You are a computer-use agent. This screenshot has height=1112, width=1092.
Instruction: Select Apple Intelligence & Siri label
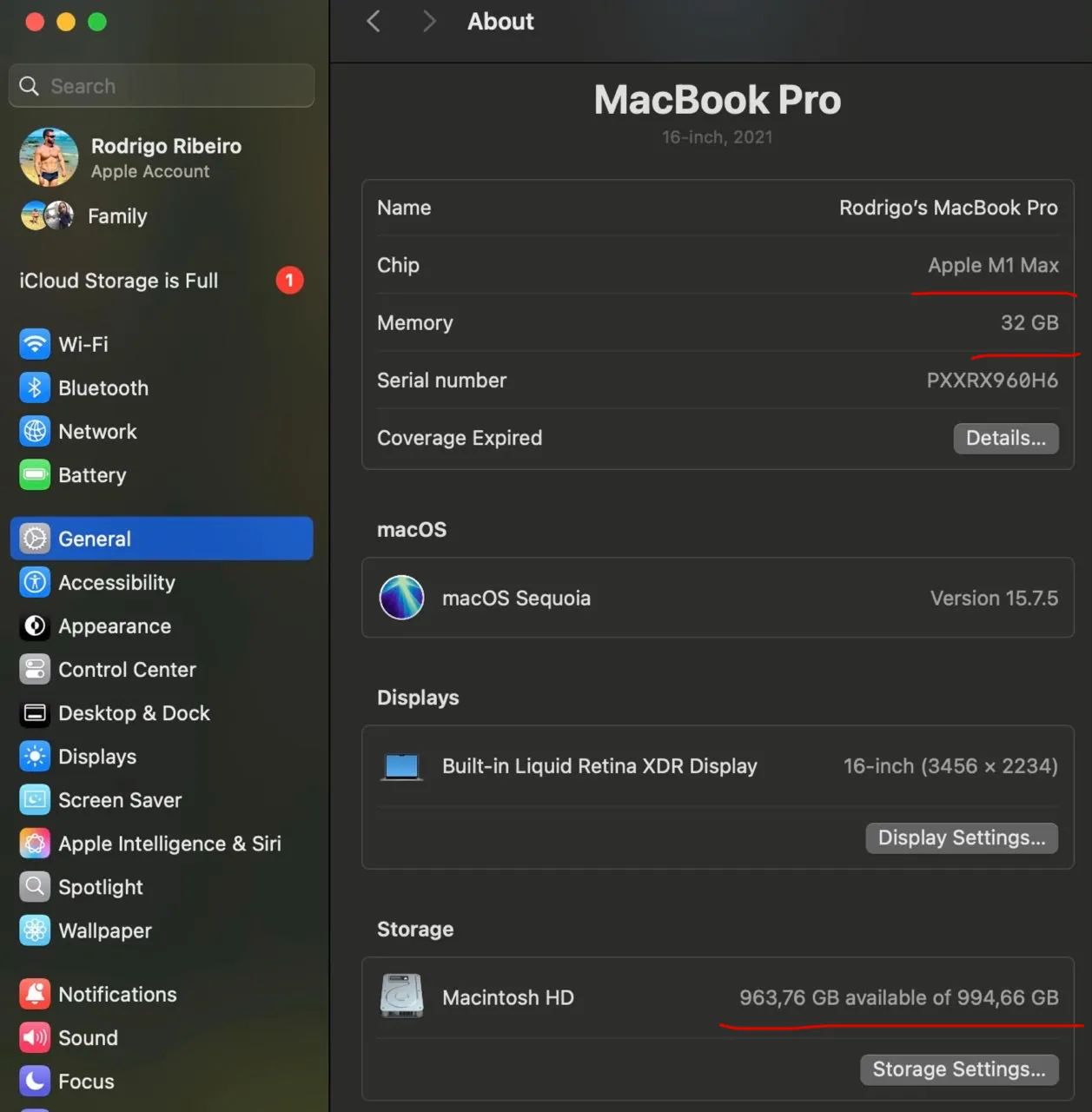[x=169, y=844]
